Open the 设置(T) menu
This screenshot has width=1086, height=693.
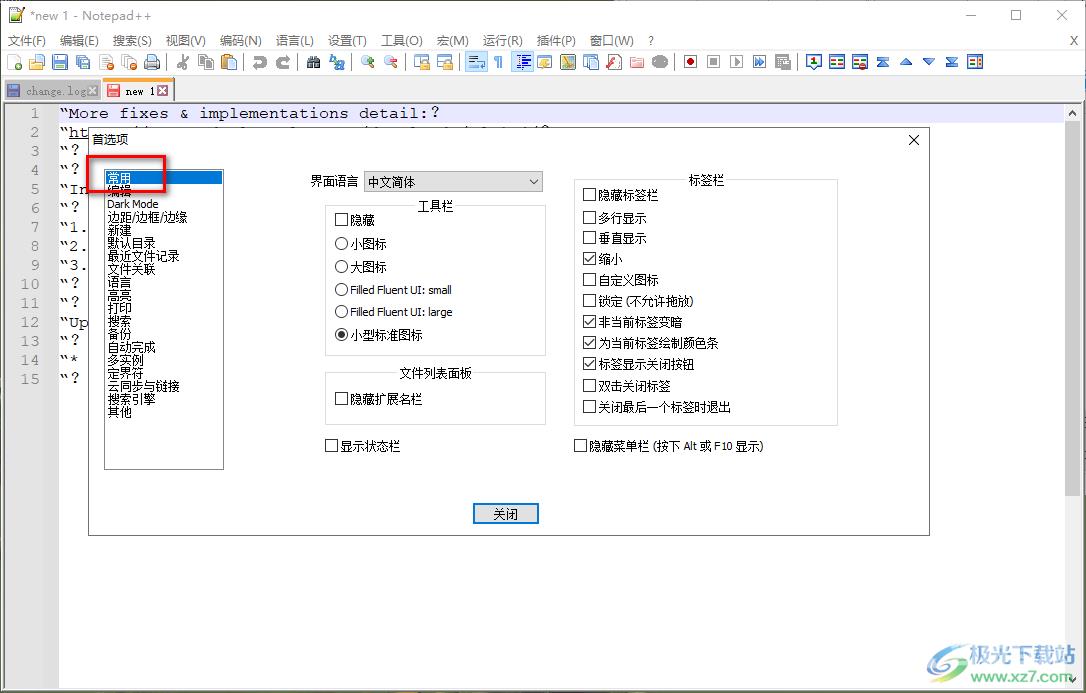point(347,40)
